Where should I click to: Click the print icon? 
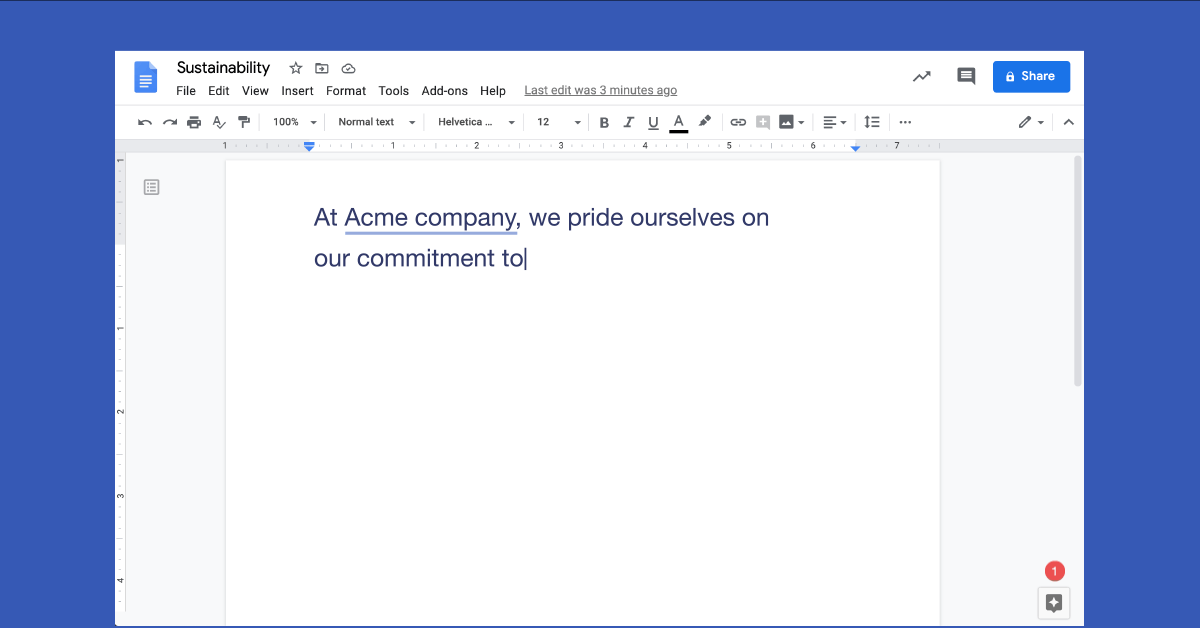(194, 122)
